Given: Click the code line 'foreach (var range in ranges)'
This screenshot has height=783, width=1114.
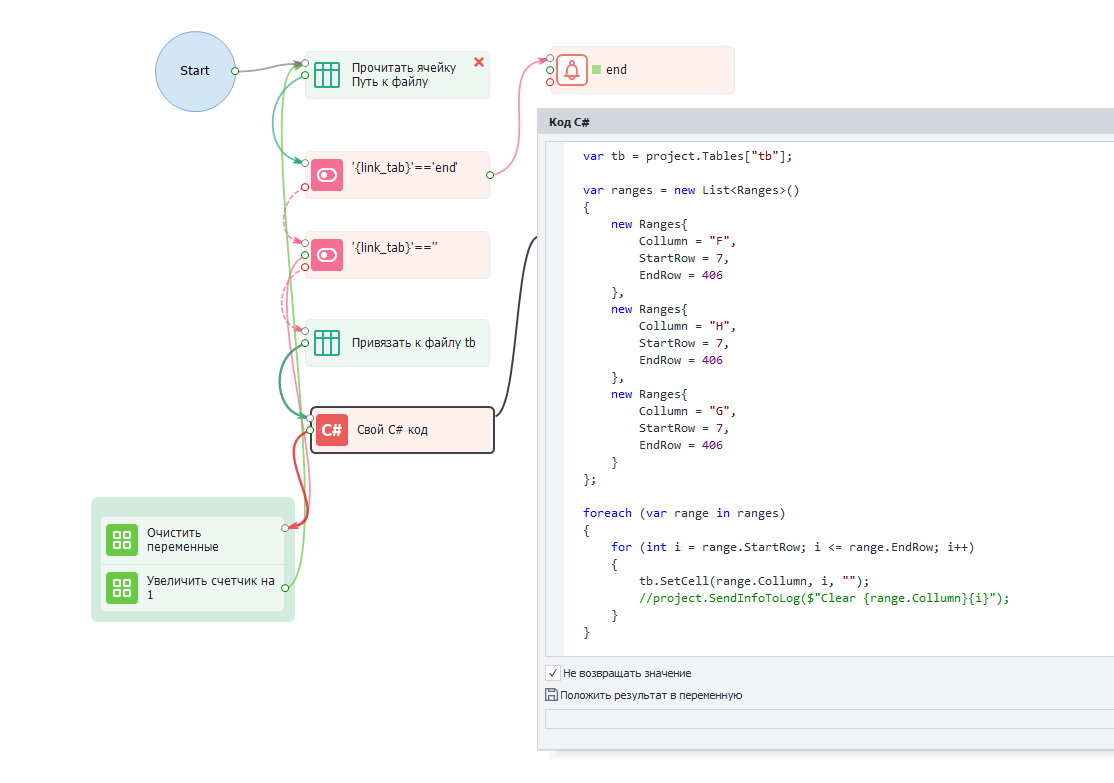Looking at the screenshot, I should point(684,513).
